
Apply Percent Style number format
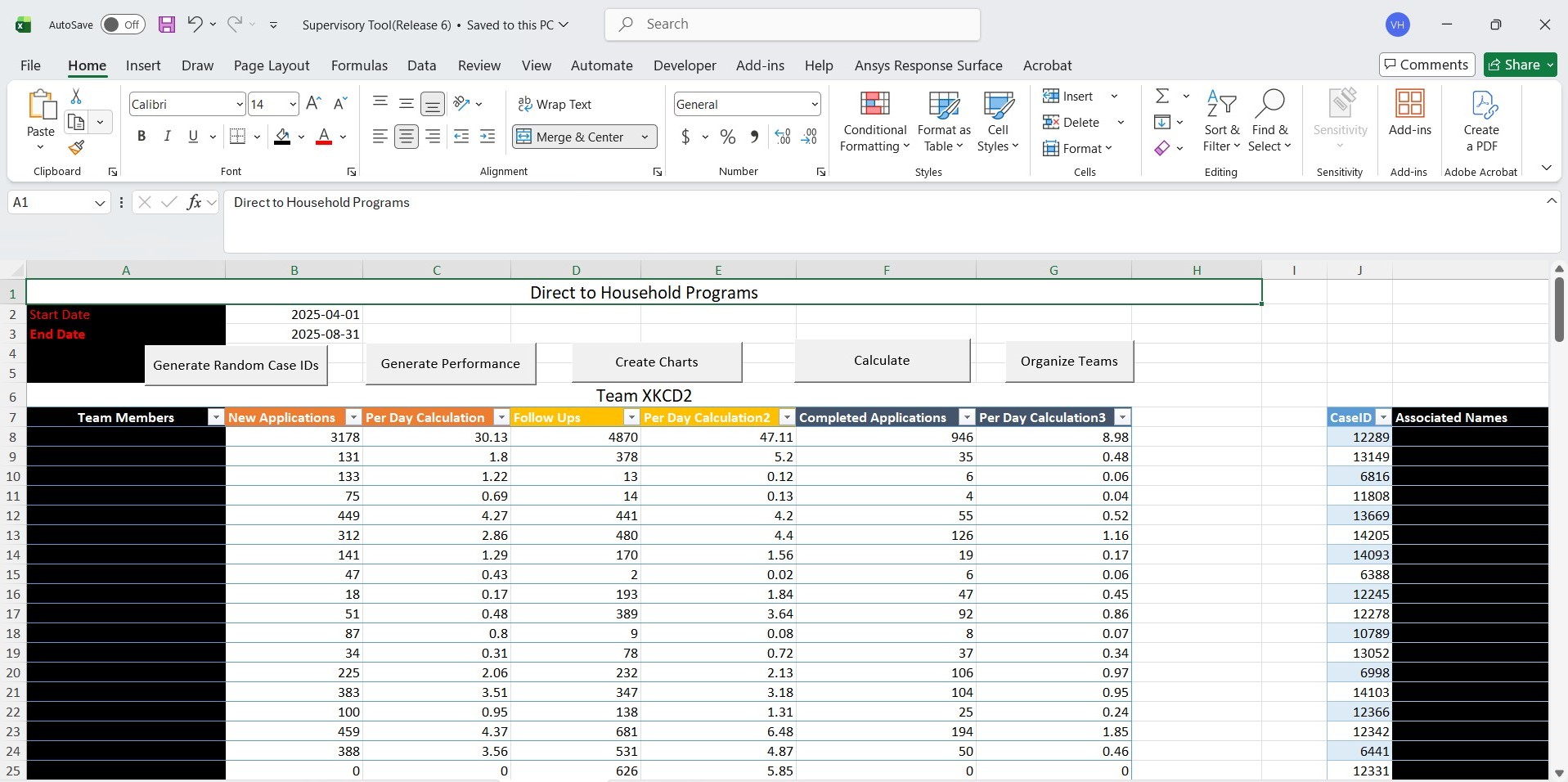tap(727, 137)
